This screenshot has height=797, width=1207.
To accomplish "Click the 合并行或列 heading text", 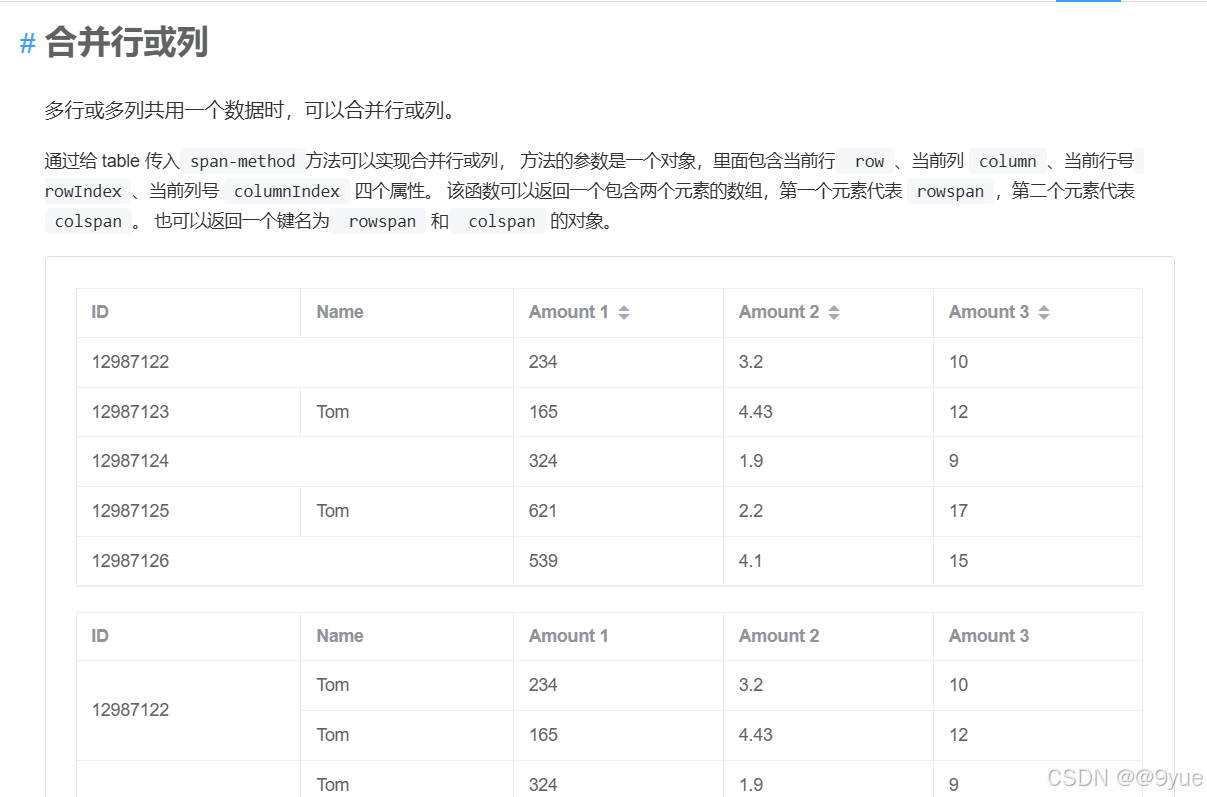I will point(126,43).
